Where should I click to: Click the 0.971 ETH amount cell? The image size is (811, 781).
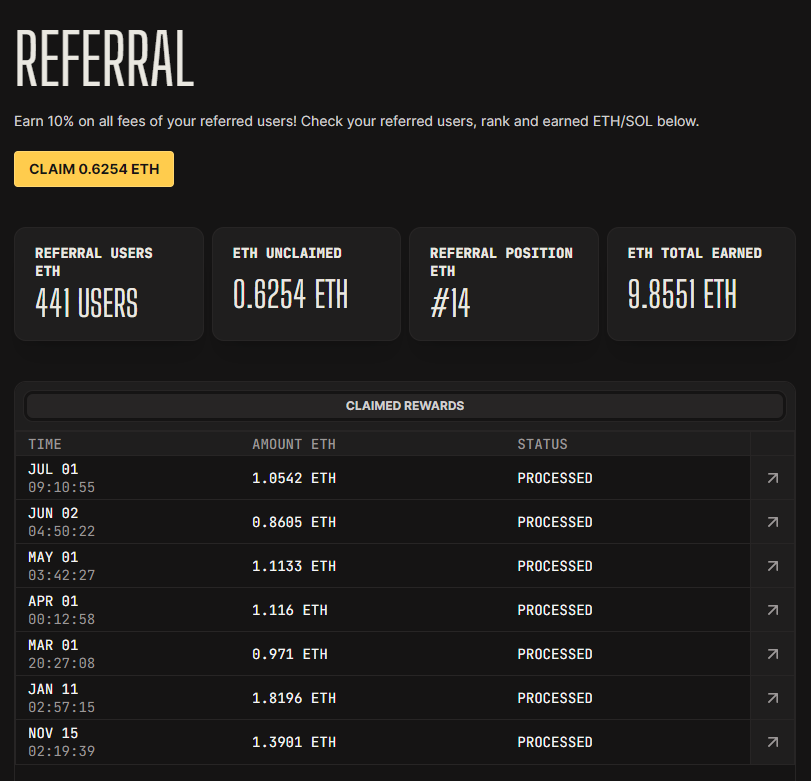click(x=290, y=654)
